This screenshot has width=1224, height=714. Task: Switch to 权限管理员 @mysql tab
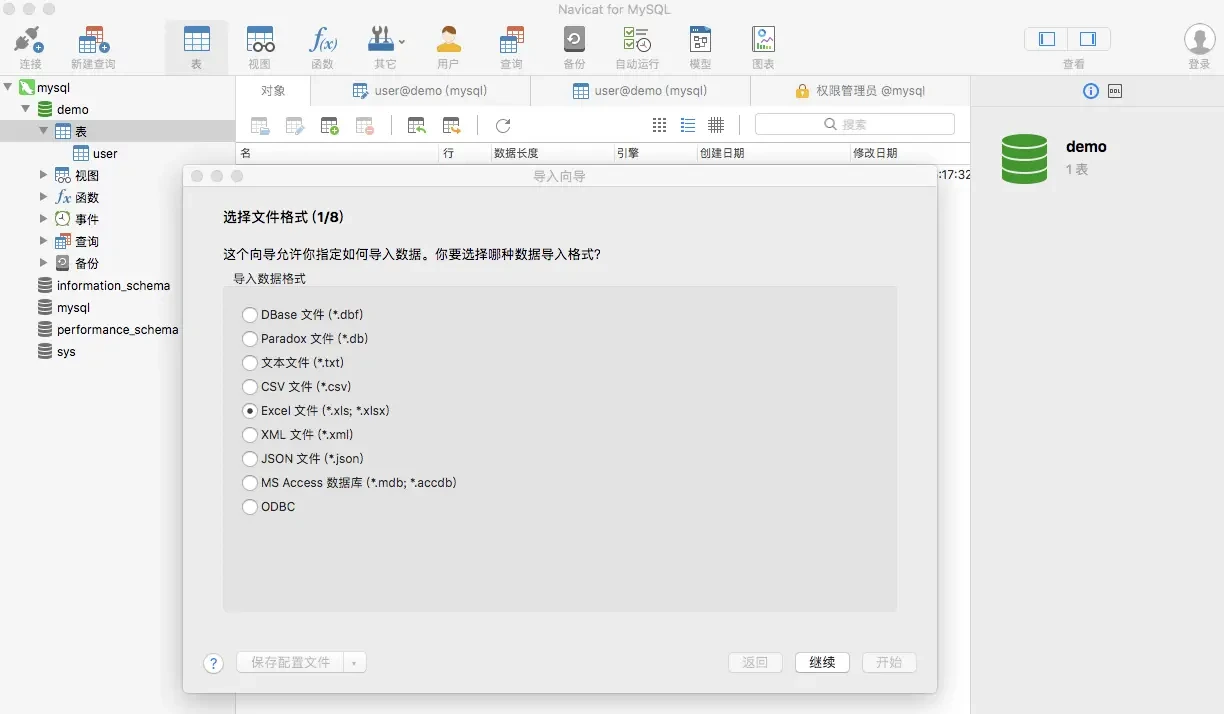[x=860, y=91]
